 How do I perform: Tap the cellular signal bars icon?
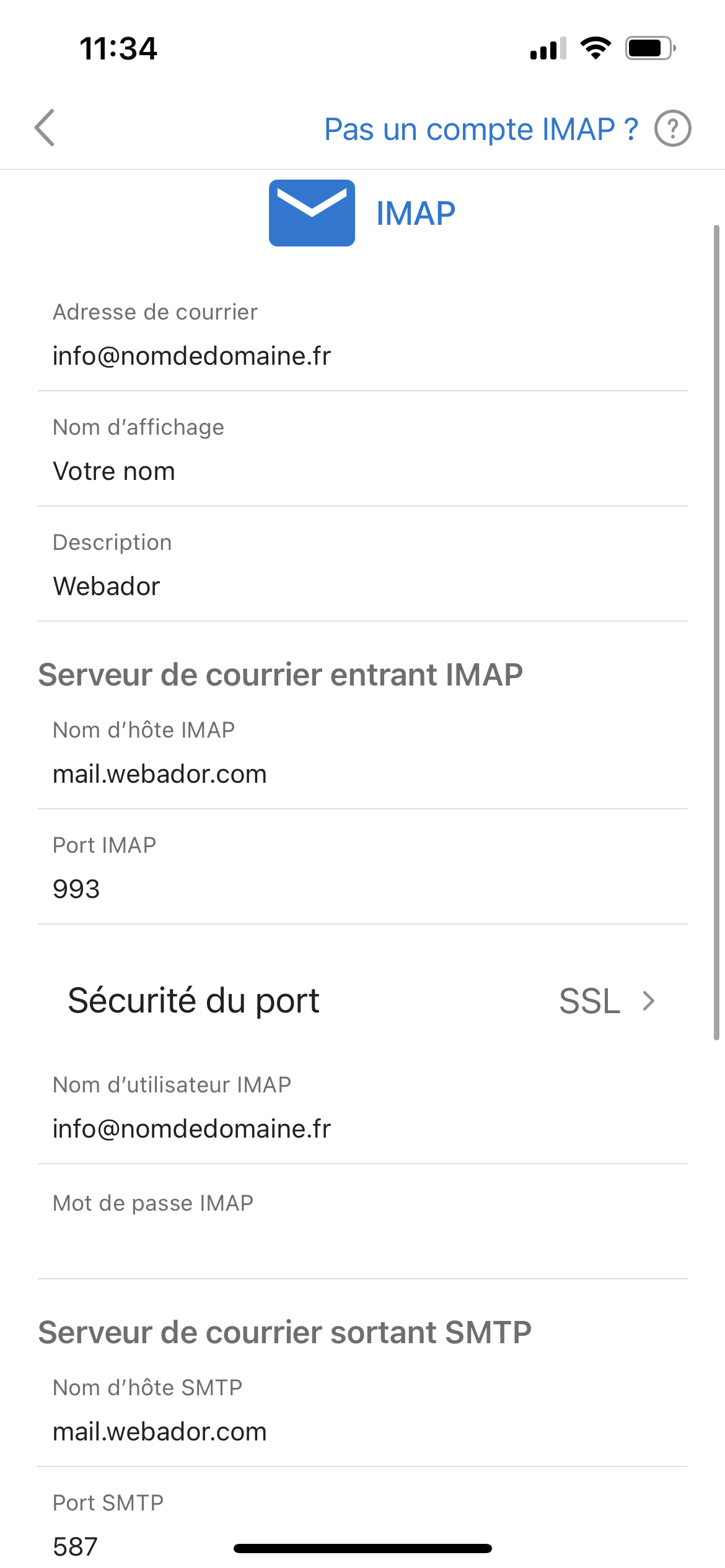pyautogui.click(x=548, y=48)
